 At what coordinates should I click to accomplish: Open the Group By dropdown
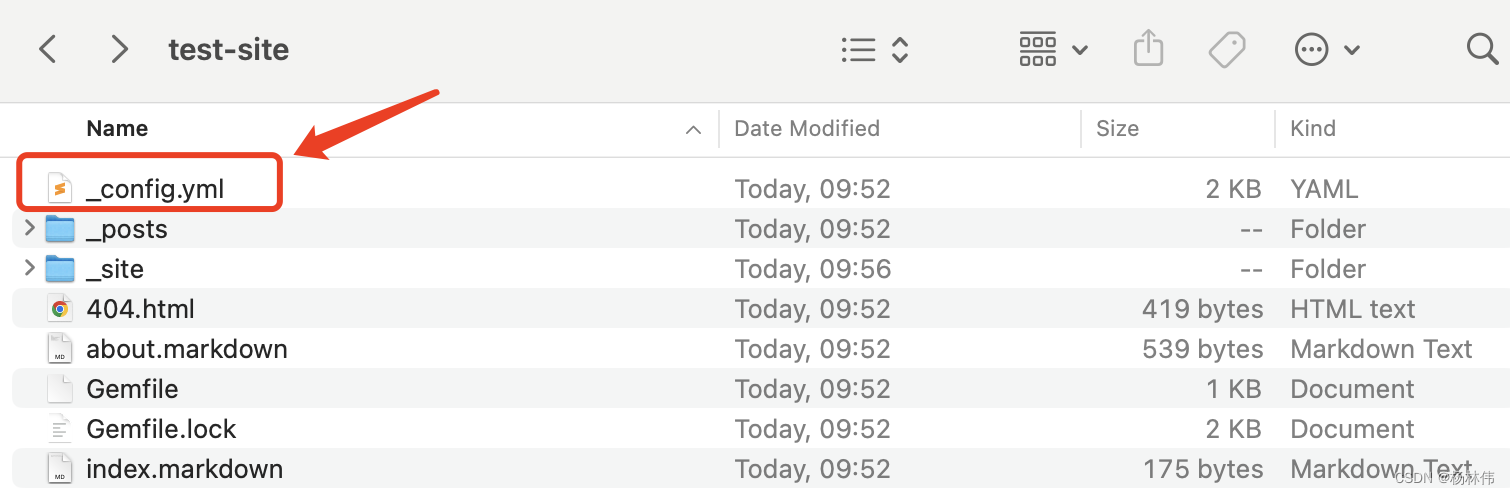(x=1052, y=49)
